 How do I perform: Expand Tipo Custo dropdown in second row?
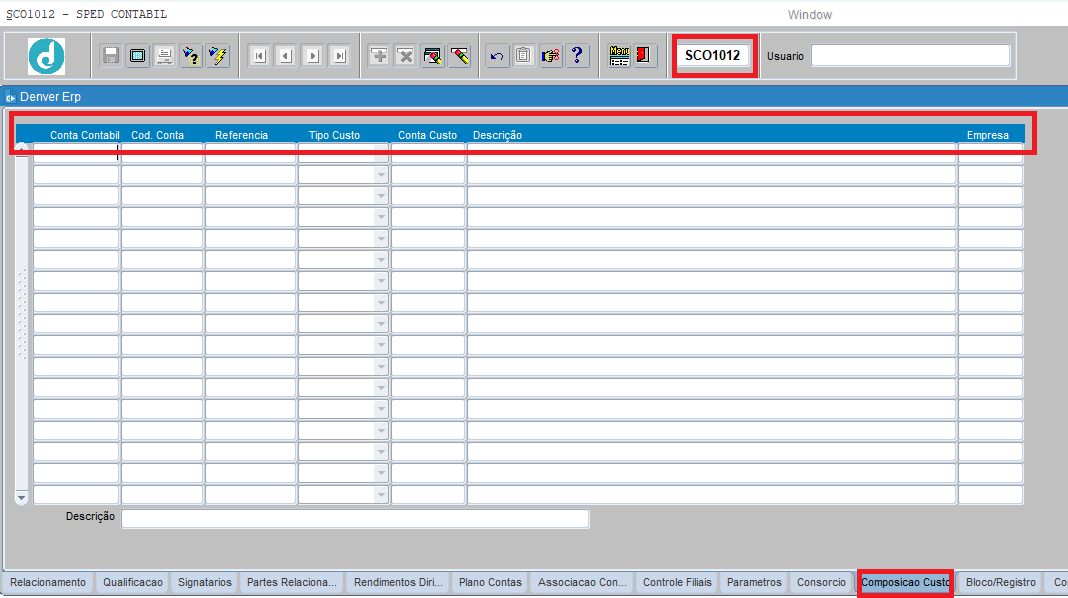coord(380,175)
